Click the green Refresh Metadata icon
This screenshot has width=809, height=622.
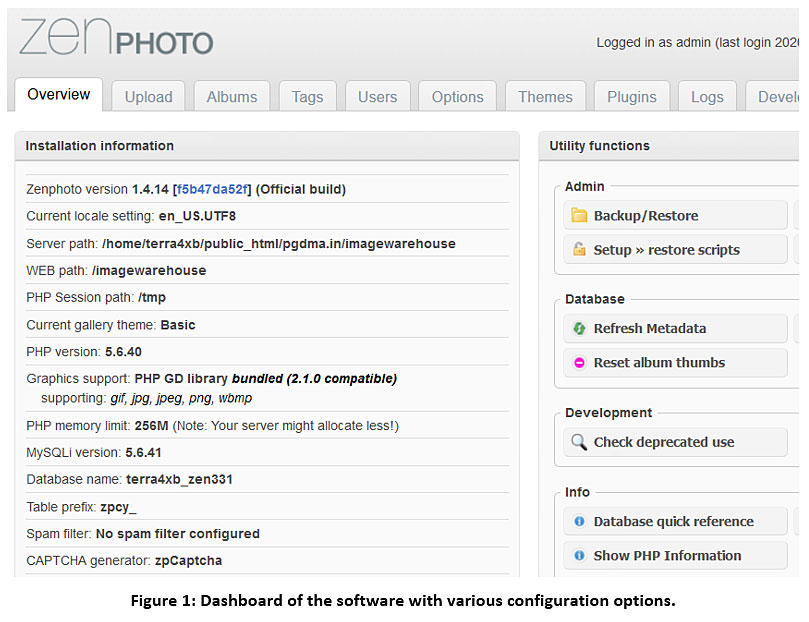tap(579, 329)
